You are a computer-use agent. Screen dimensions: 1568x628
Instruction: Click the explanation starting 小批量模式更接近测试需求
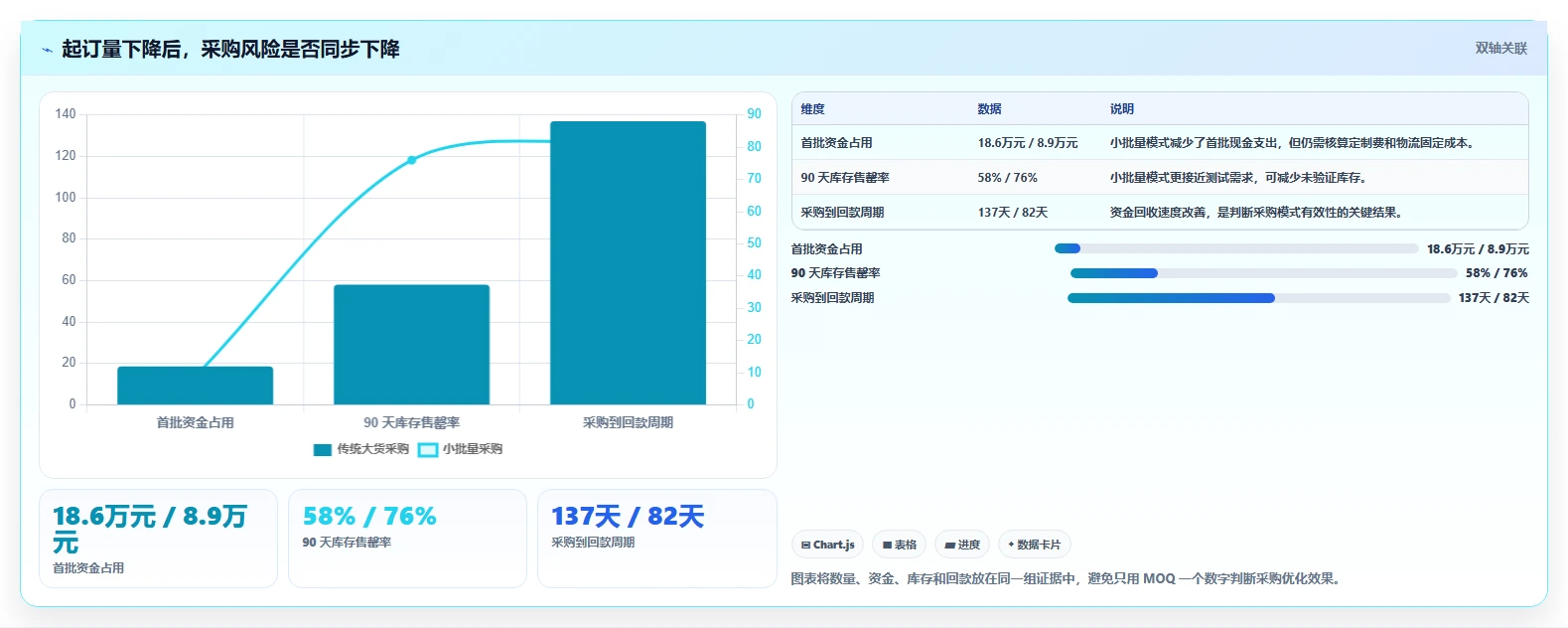pyautogui.click(x=1239, y=178)
